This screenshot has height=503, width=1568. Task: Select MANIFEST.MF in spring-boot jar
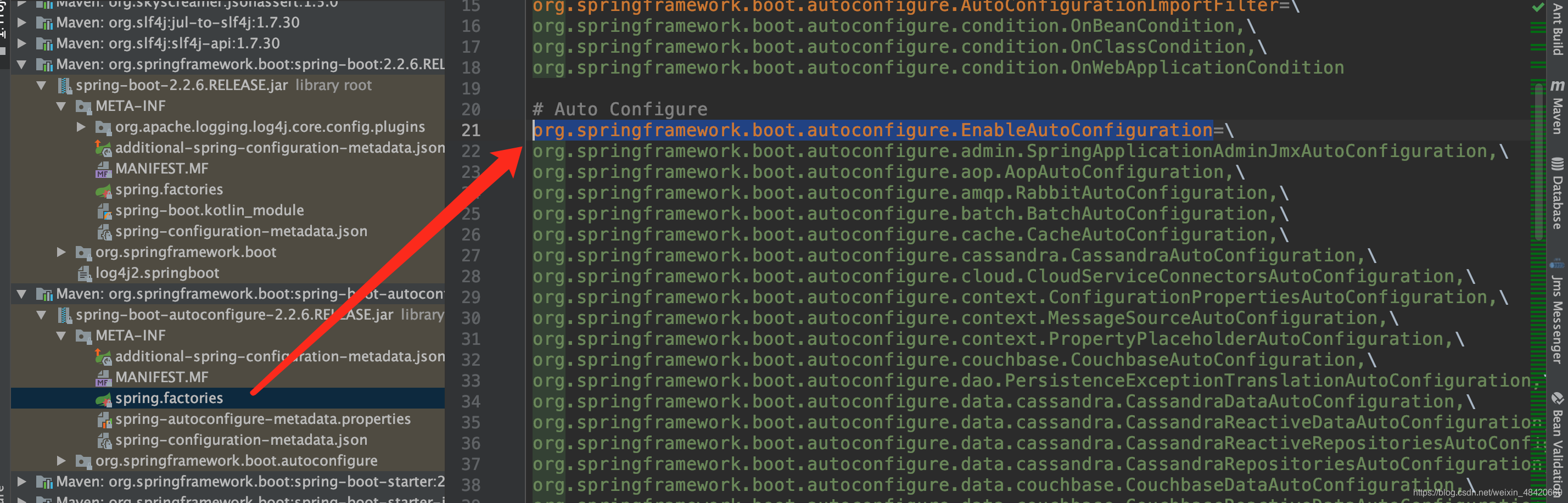162,169
